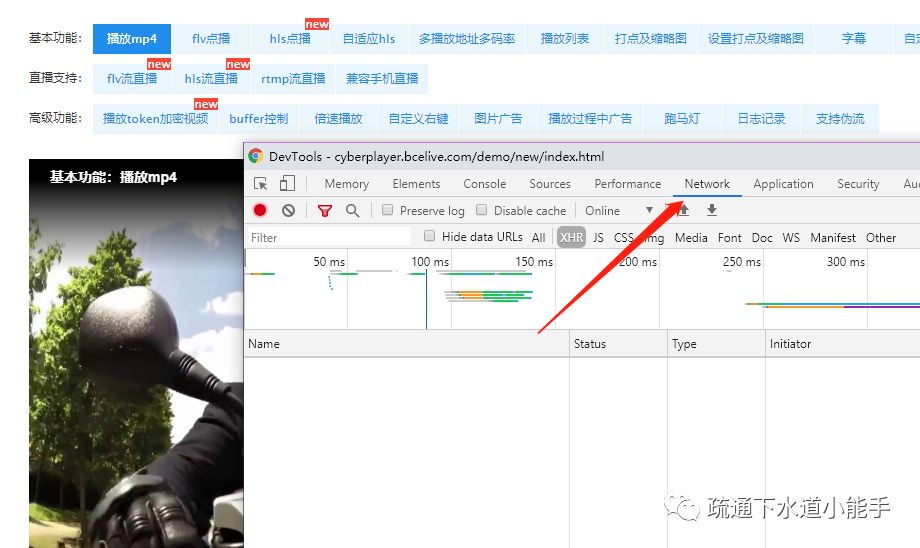
Task: Open the 自定义右键 demo
Action: tap(418, 119)
